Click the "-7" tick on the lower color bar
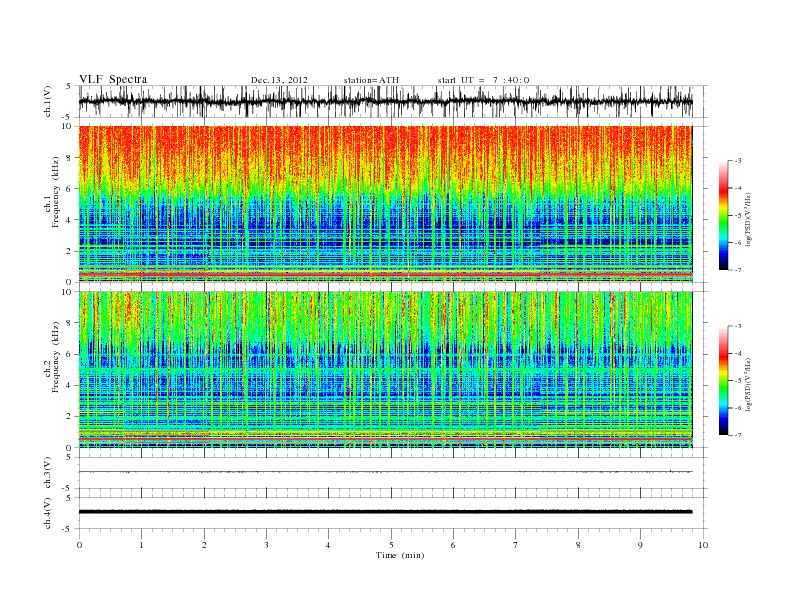Image resolution: width=792 pixels, height=612 pixels. [x=738, y=435]
